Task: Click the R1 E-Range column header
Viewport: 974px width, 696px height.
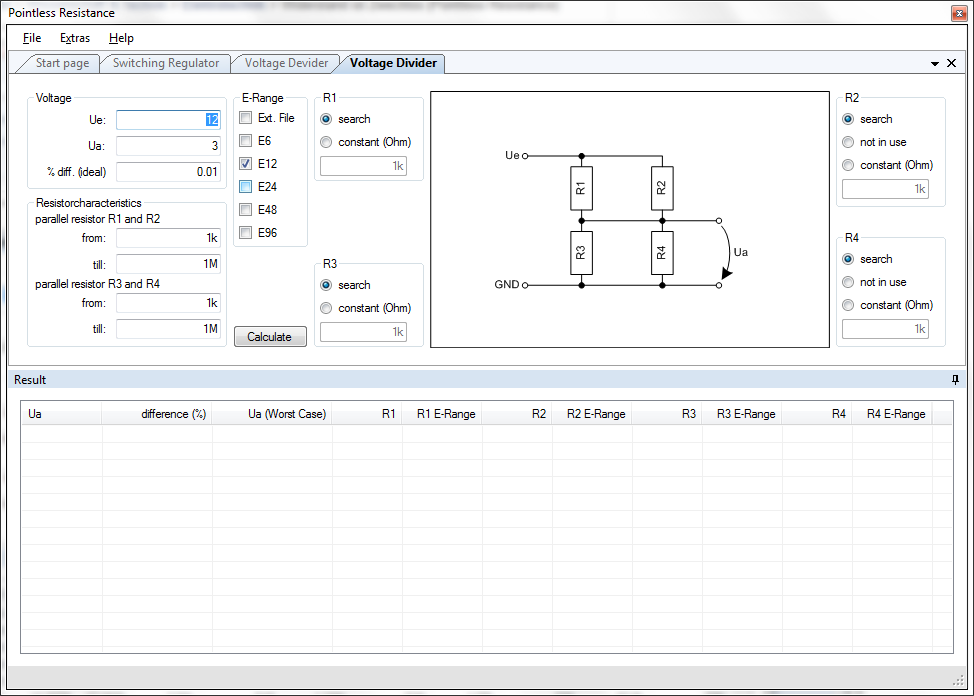Action: coord(442,414)
